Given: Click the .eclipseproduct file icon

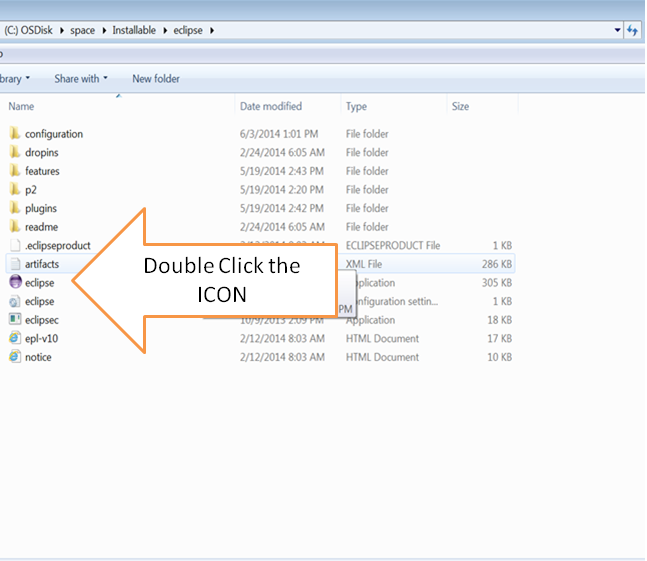Looking at the screenshot, I should click(x=15, y=245).
